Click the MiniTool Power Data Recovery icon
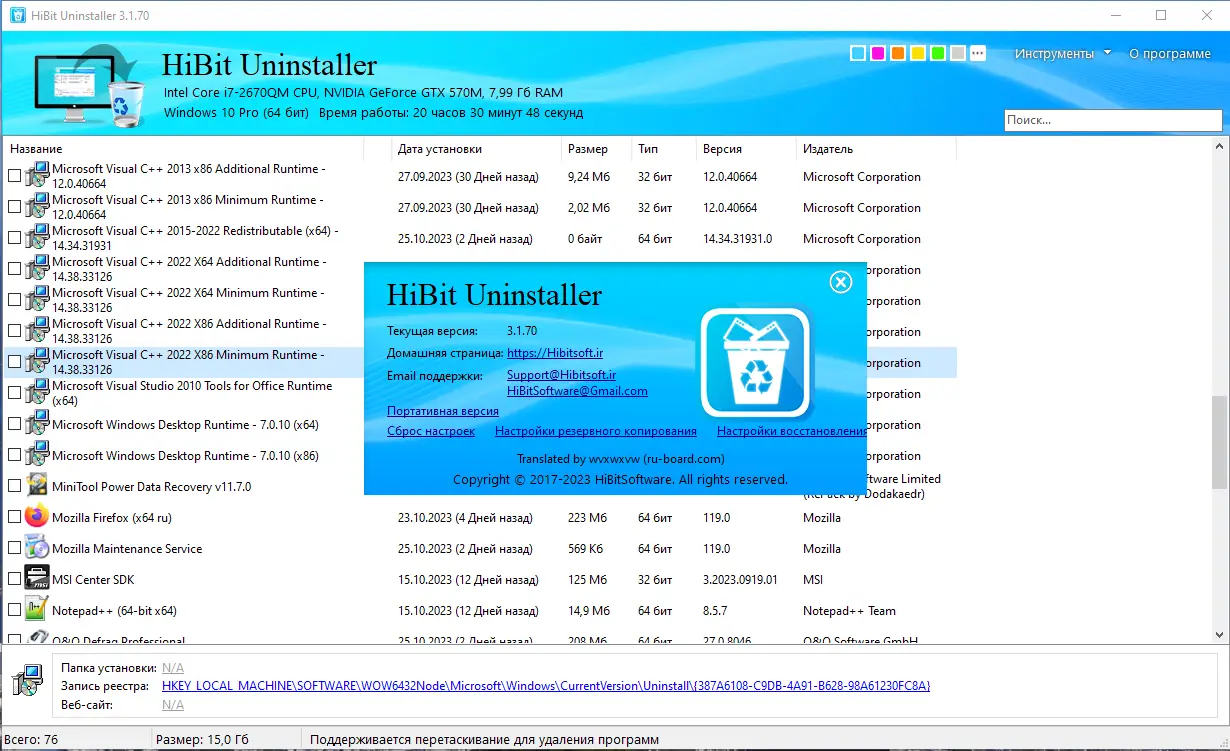 (x=37, y=486)
